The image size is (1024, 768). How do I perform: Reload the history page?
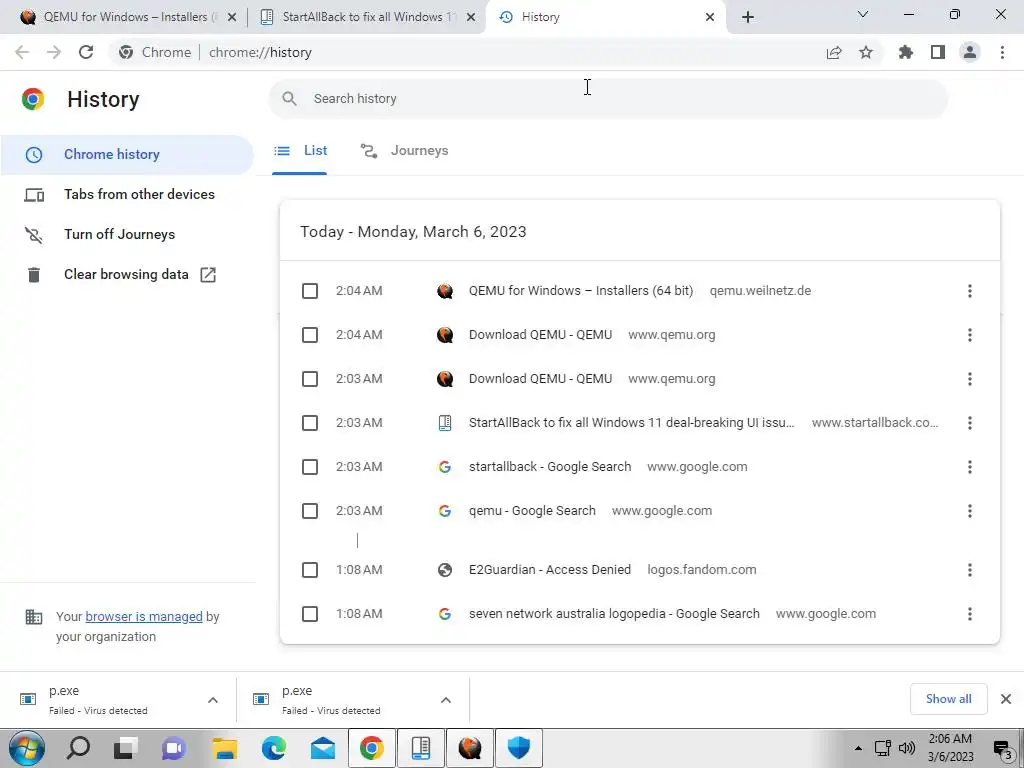[86, 52]
